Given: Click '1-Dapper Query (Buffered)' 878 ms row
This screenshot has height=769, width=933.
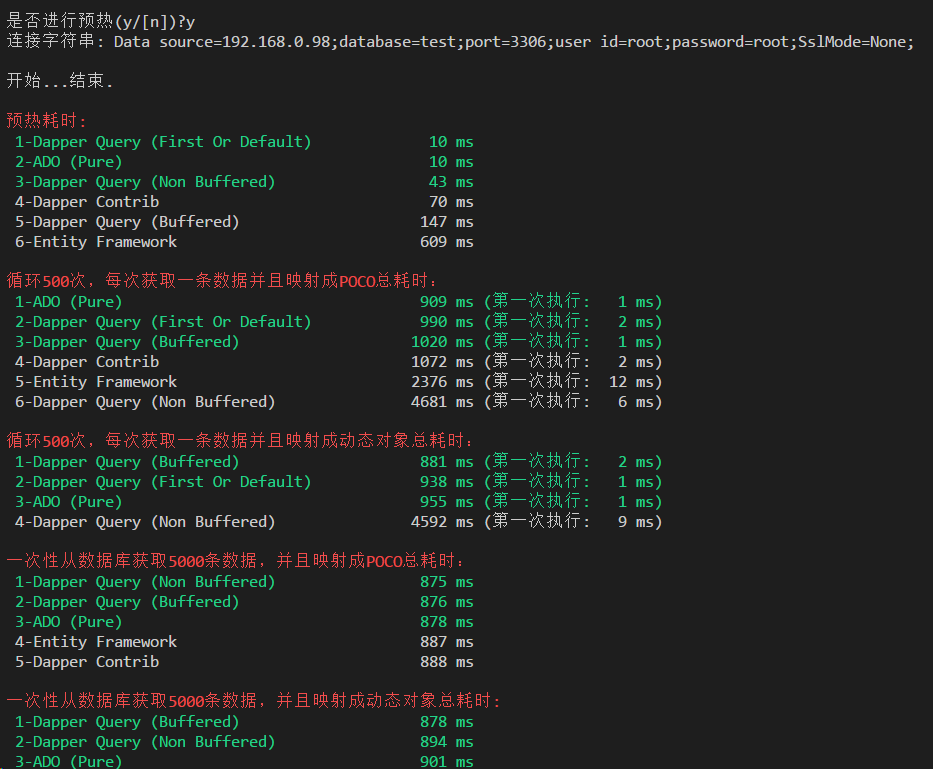Looking at the screenshot, I should (244, 722).
